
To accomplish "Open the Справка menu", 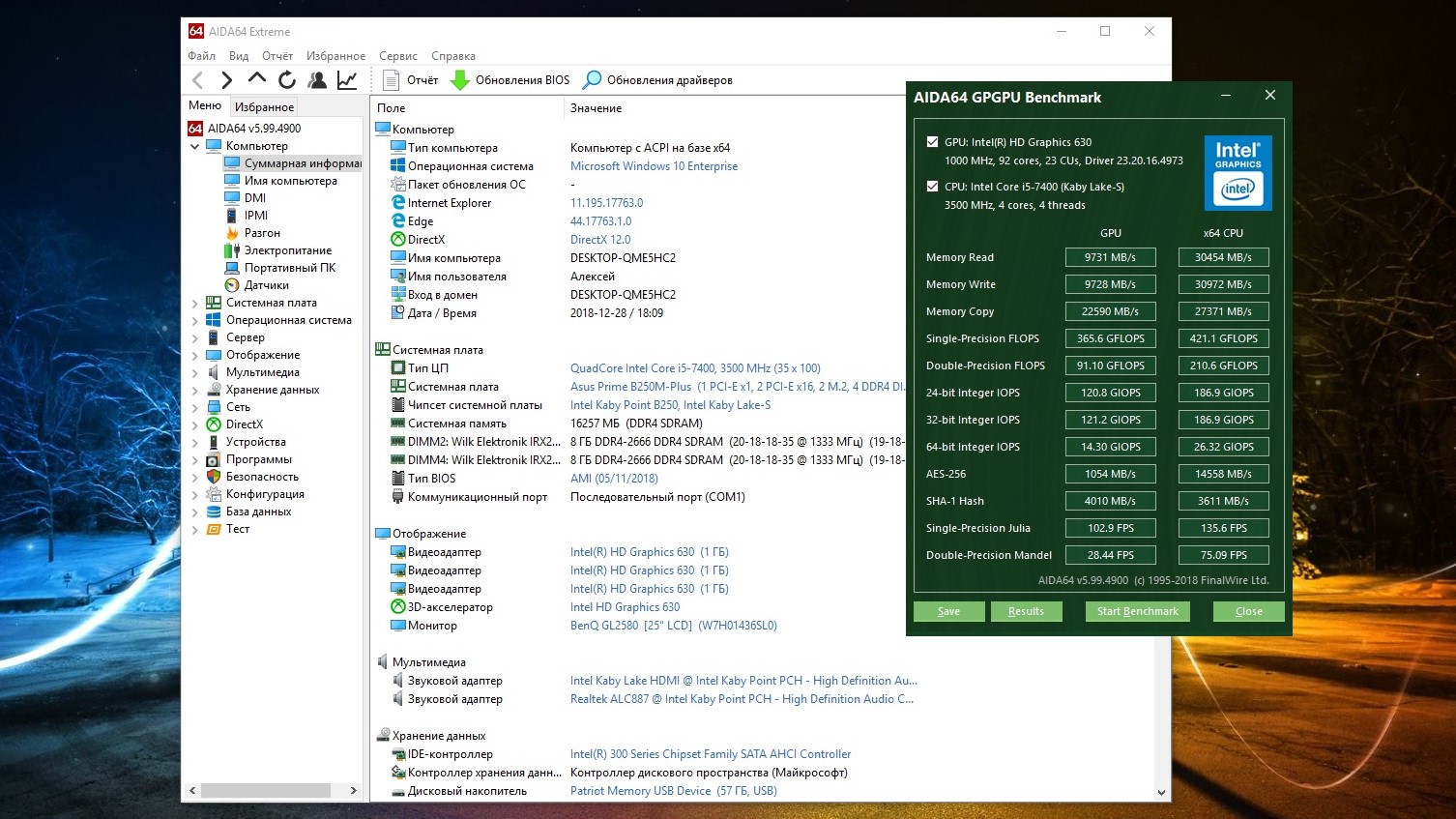I will tap(453, 56).
